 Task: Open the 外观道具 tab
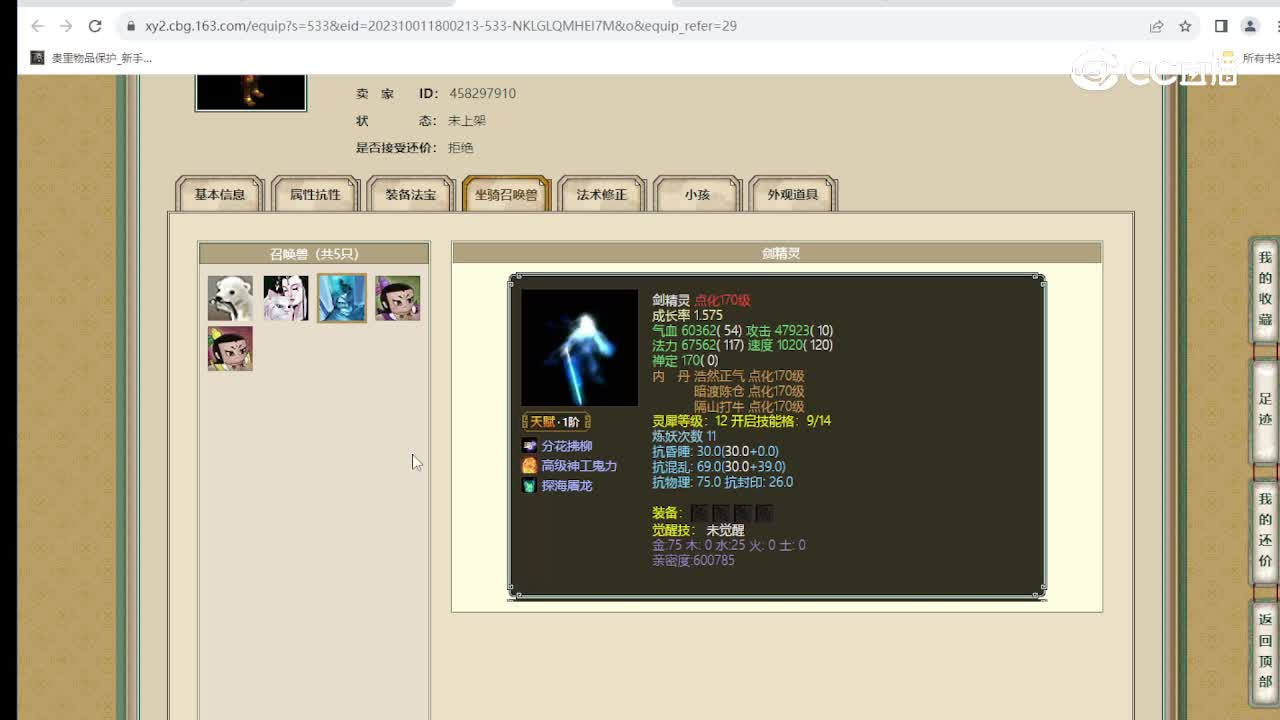793,195
